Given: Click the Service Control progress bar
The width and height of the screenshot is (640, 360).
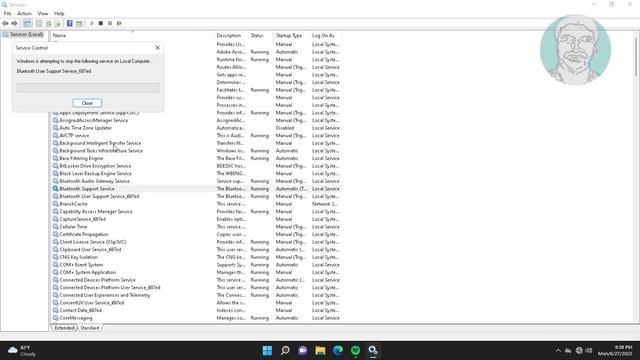Looking at the screenshot, I should [88, 88].
